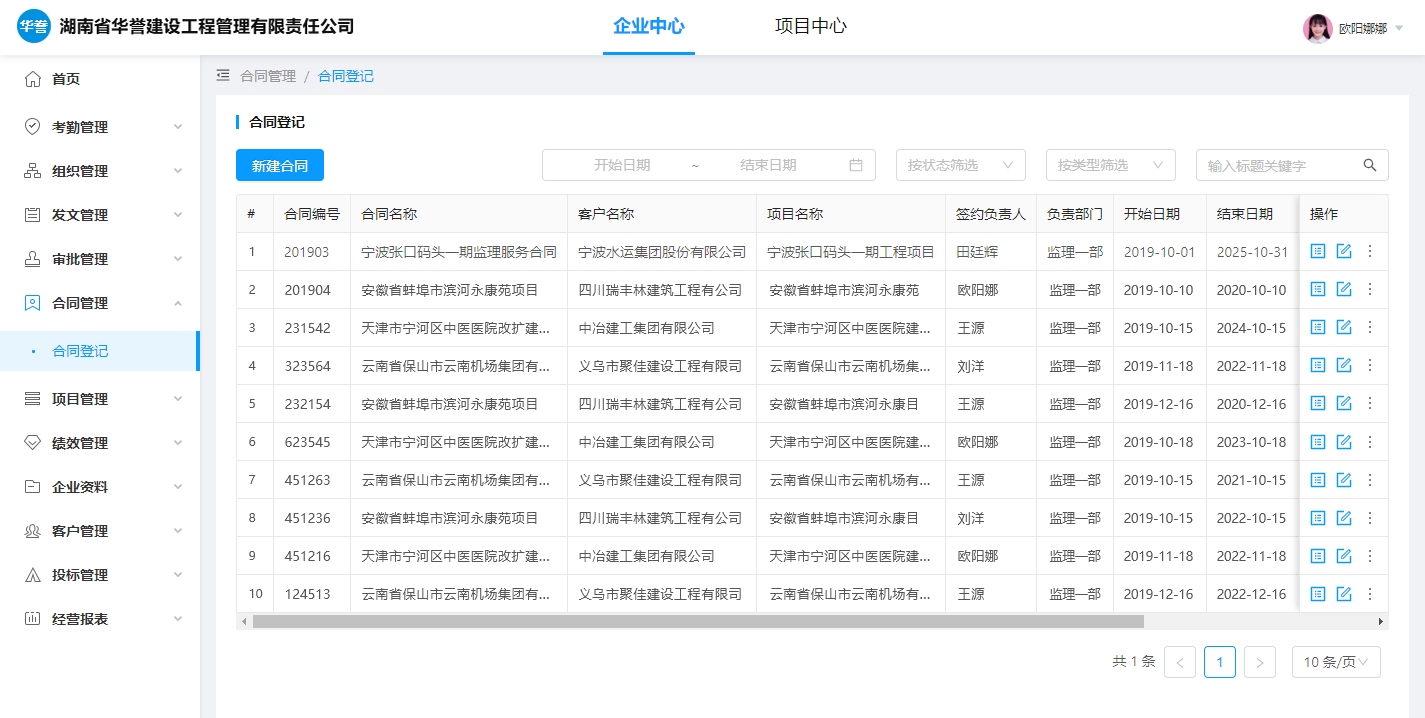Click the search magnifier icon in the keyword field

1370,165
